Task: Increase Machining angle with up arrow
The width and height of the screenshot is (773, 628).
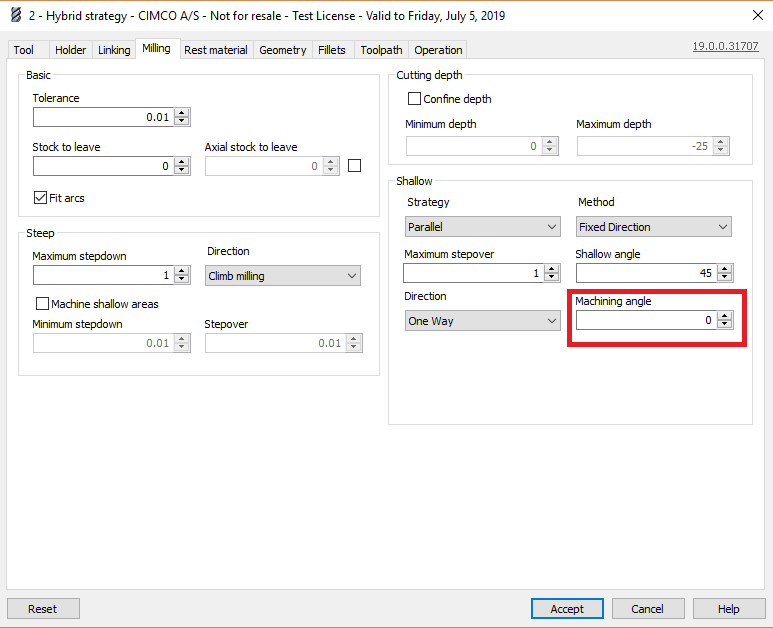Action: 725,316
